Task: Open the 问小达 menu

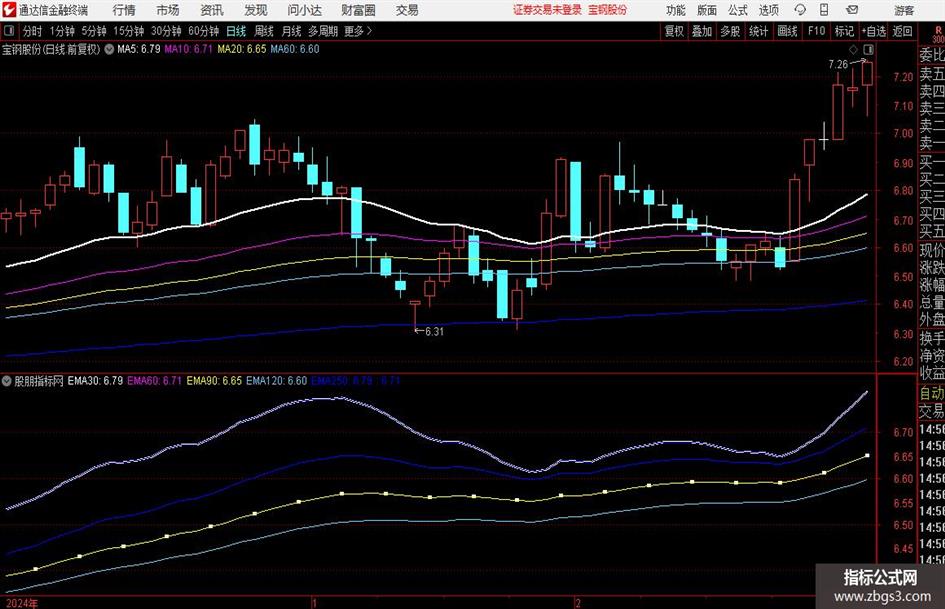Action: point(304,10)
